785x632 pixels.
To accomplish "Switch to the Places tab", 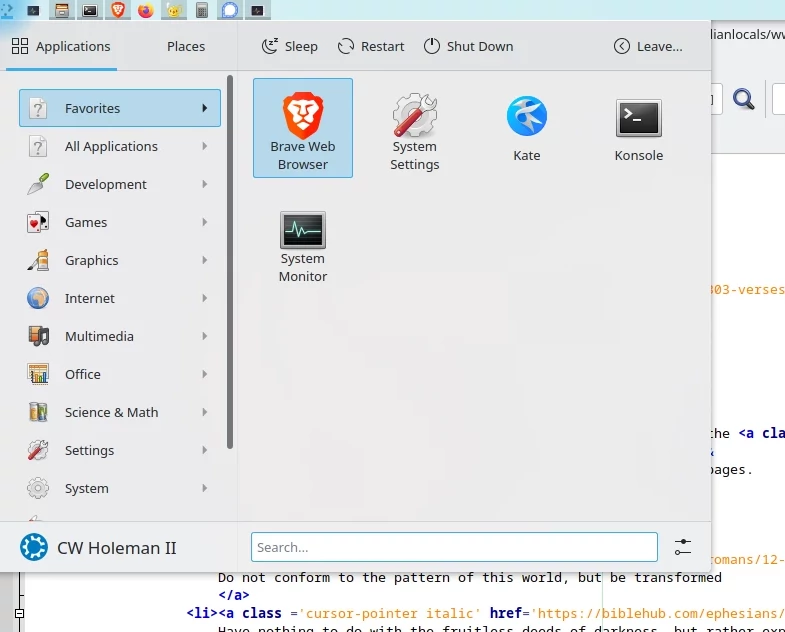I will coord(185,46).
